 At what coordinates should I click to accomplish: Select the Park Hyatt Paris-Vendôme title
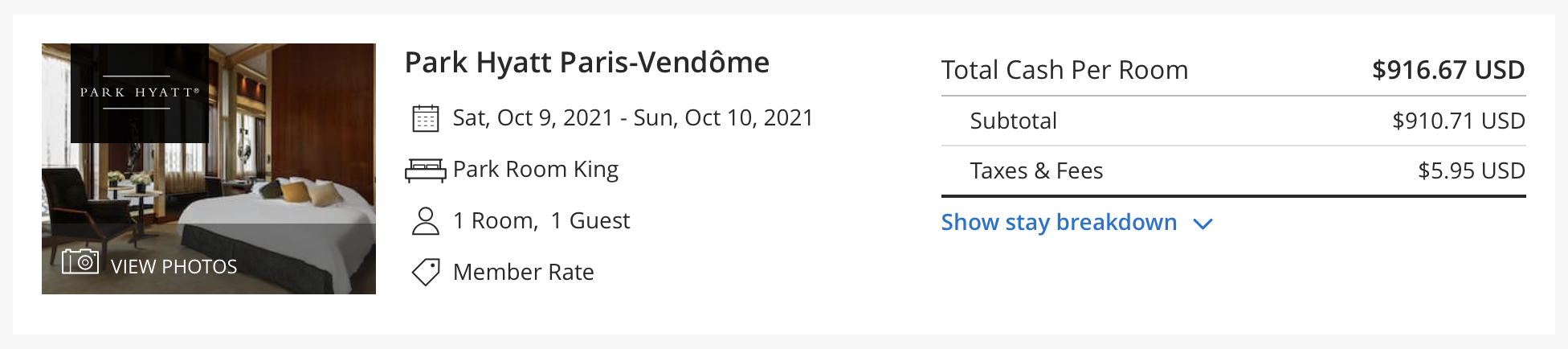pos(587,62)
